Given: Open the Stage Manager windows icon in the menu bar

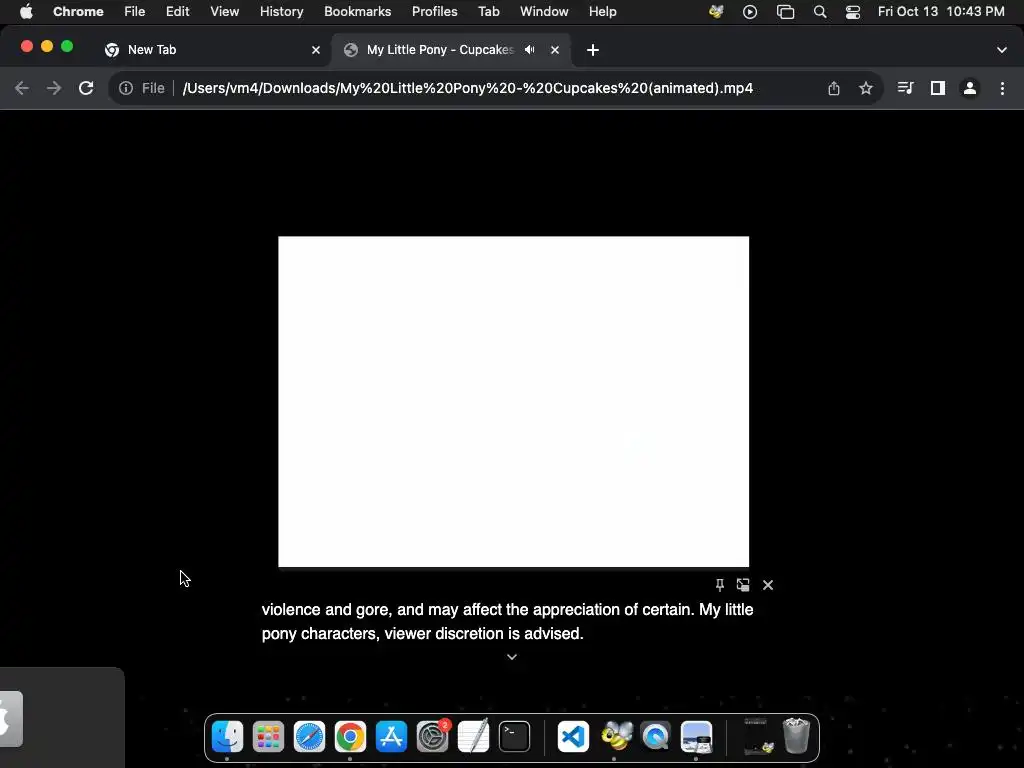Looking at the screenshot, I should 786,12.
